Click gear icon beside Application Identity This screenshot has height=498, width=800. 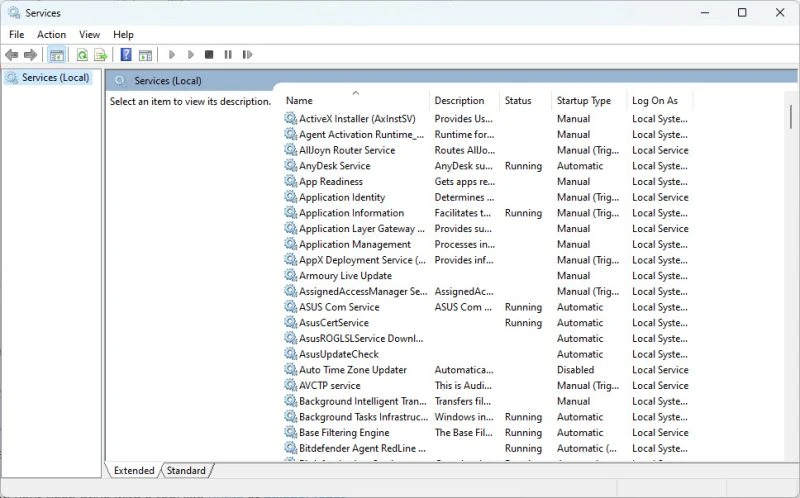[291, 197]
